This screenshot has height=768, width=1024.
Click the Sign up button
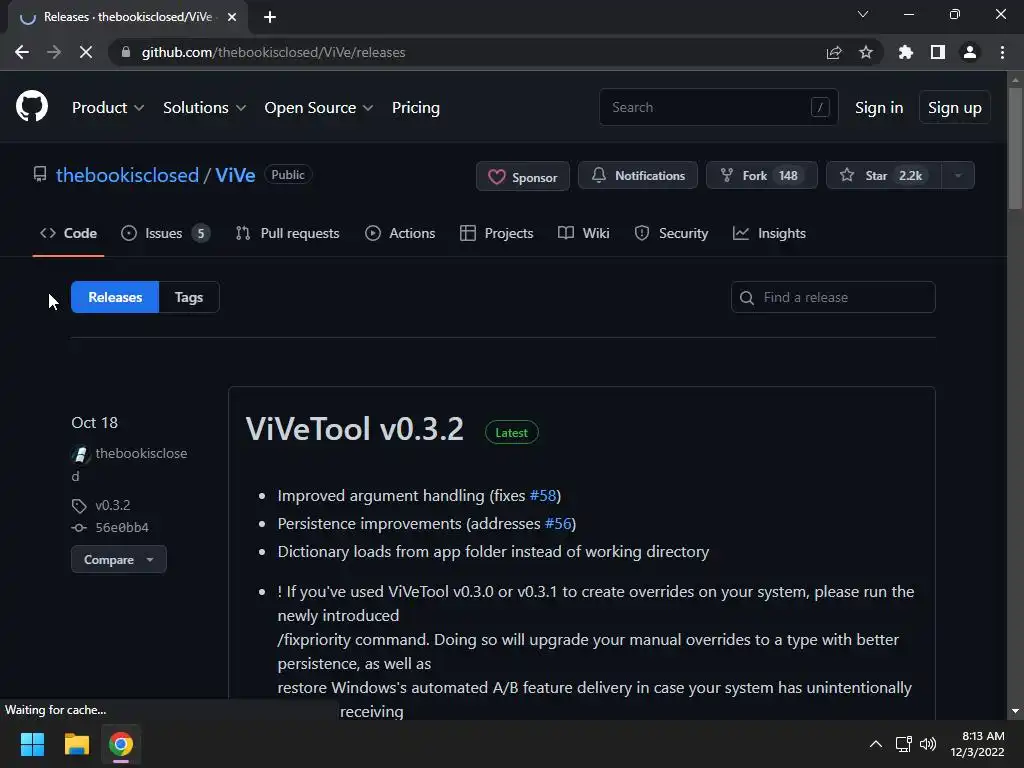[954, 108]
